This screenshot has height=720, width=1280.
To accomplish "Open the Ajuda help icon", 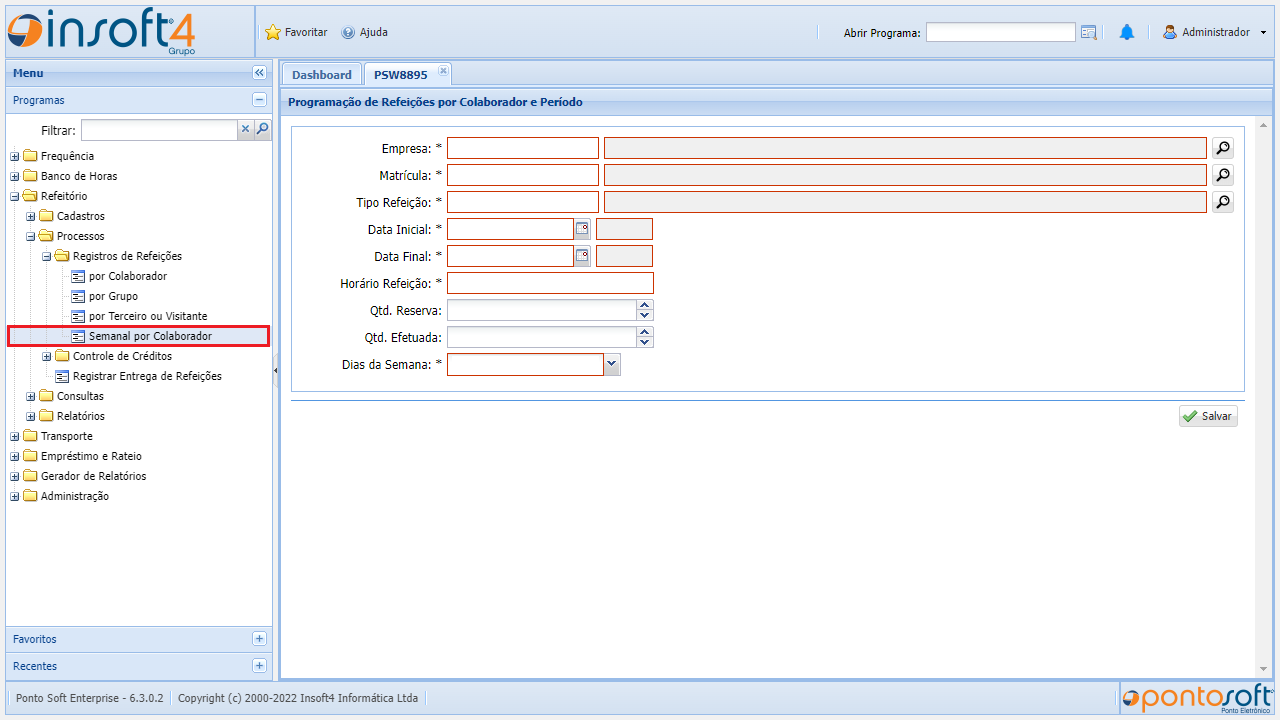I will pyautogui.click(x=348, y=33).
